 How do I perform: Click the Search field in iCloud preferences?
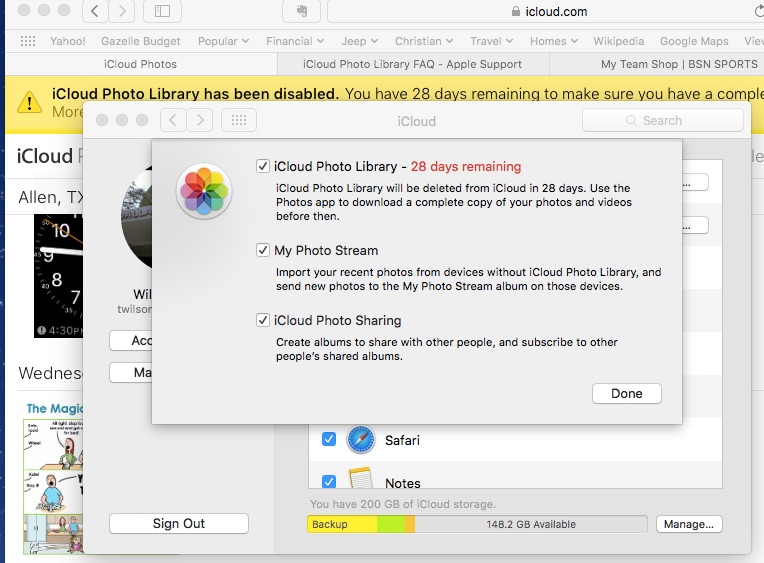pos(663,120)
